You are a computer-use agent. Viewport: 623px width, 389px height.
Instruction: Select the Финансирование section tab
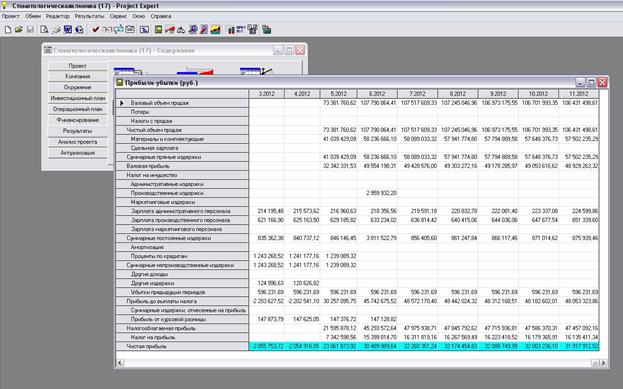tap(78, 120)
